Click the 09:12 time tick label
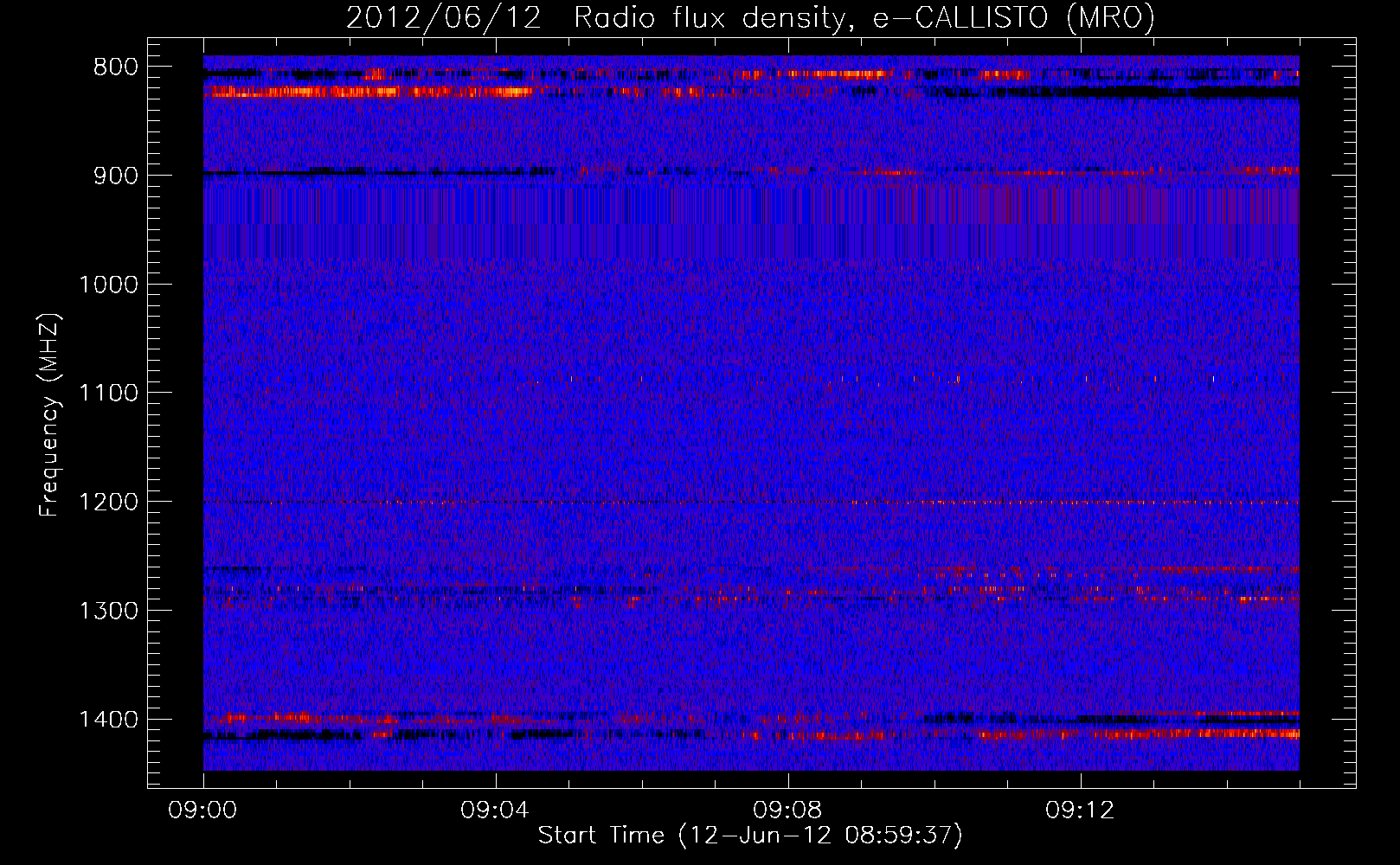 coord(1080,811)
